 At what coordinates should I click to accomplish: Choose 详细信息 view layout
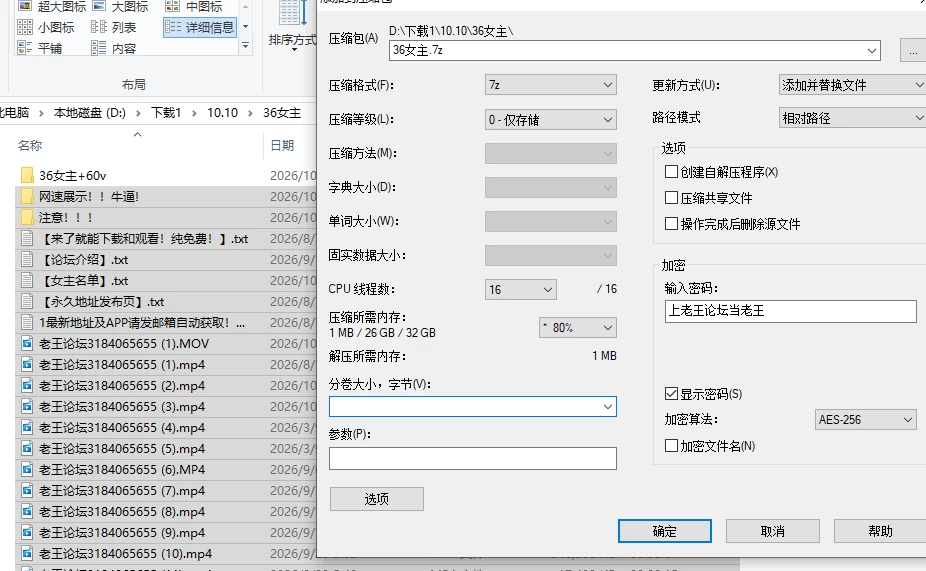click(200, 27)
